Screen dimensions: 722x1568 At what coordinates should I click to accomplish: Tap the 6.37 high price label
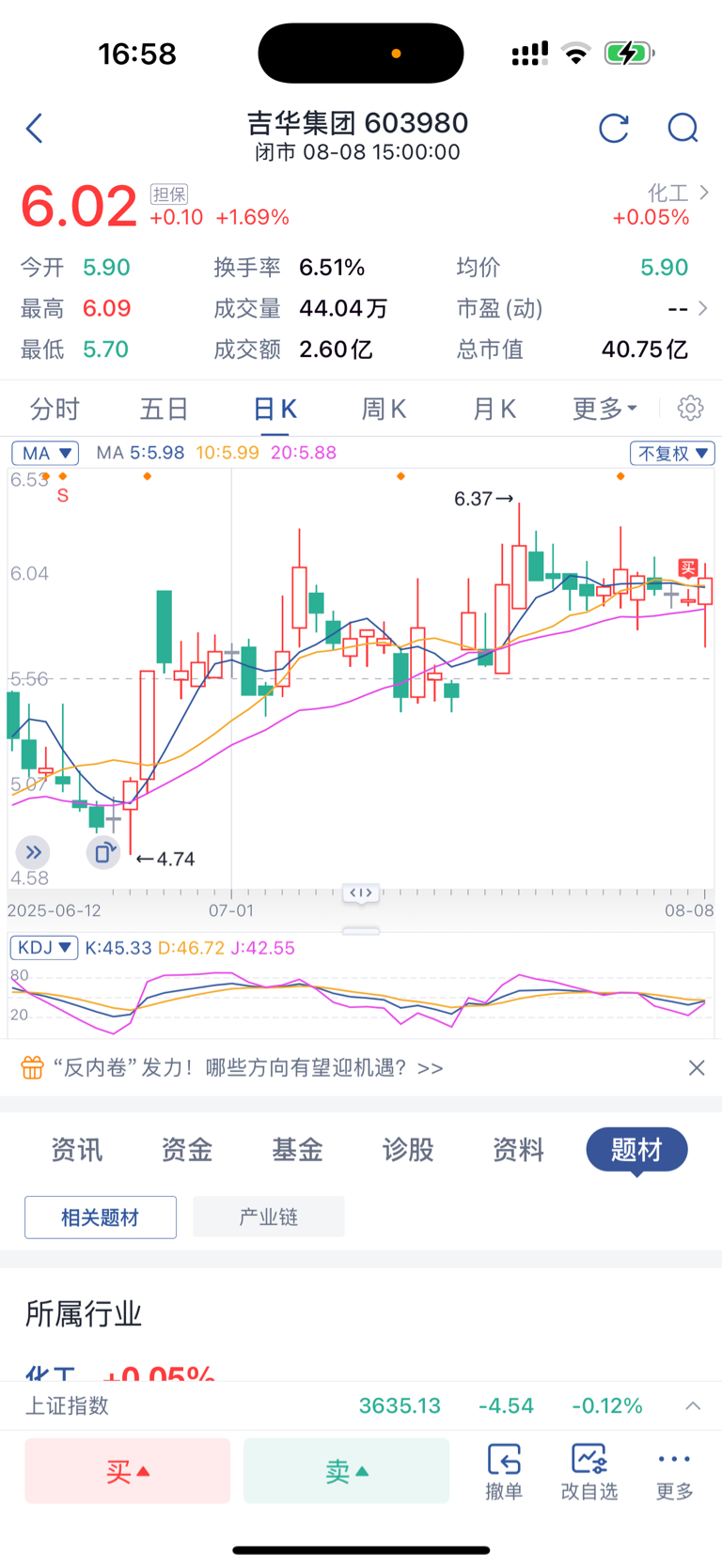484,499
